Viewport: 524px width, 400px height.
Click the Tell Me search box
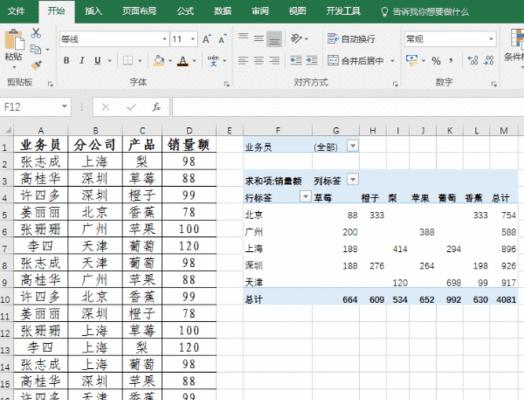[425, 12]
